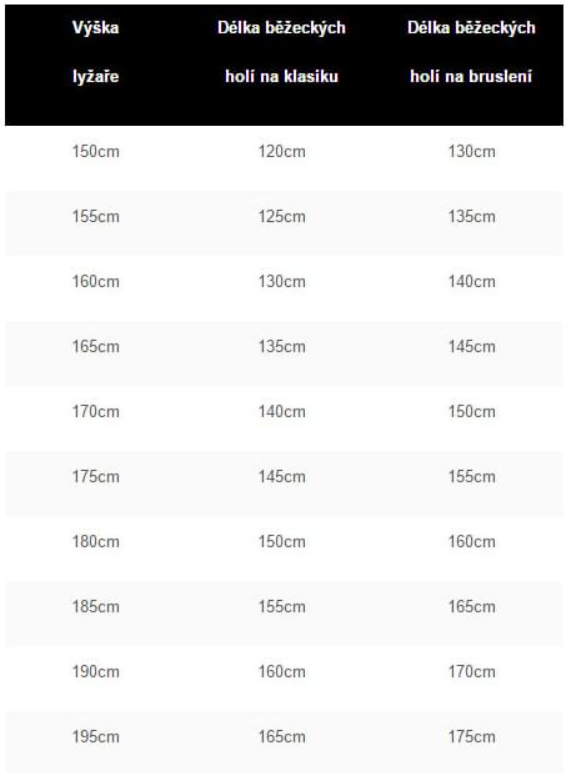
Task: Click 'Délka běžeckých holí na klasiku' header
Action: pos(282,52)
